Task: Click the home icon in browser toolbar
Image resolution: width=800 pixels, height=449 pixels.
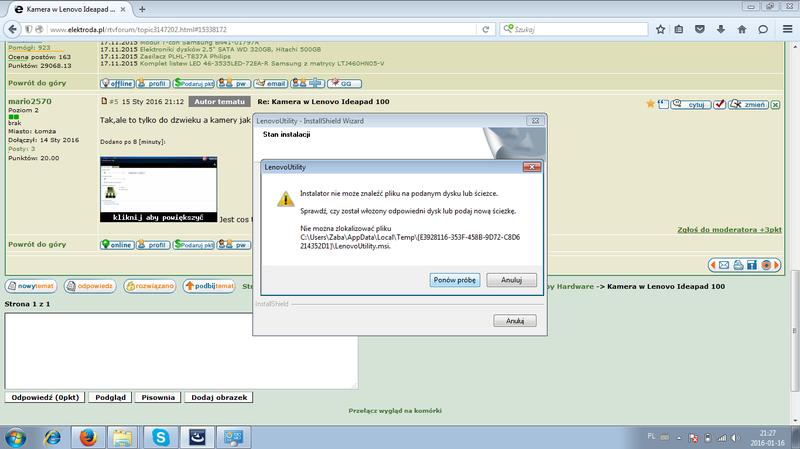Action: 742,29
